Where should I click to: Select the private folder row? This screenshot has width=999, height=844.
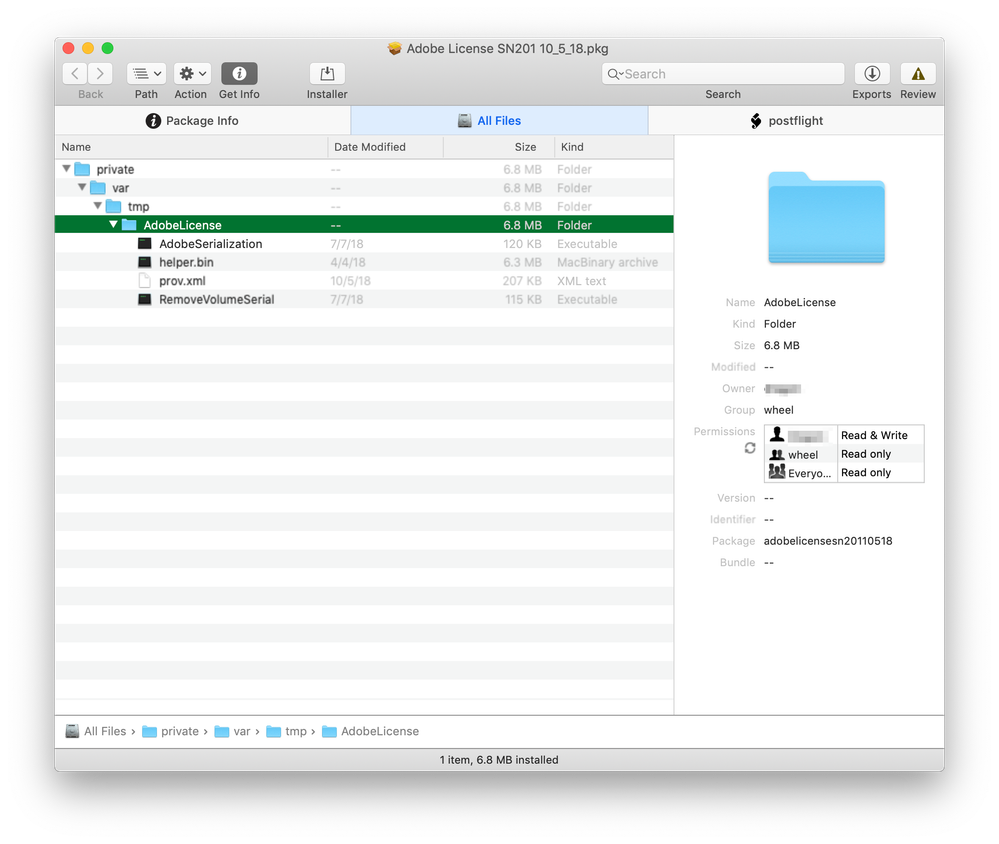coord(364,169)
